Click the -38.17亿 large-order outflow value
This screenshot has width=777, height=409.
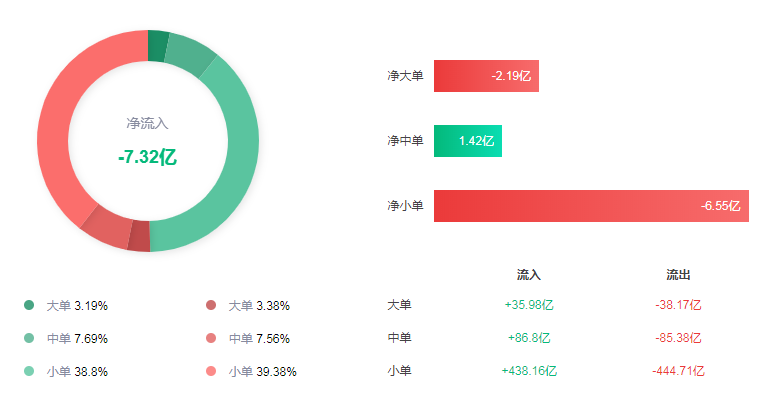tap(679, 305)
